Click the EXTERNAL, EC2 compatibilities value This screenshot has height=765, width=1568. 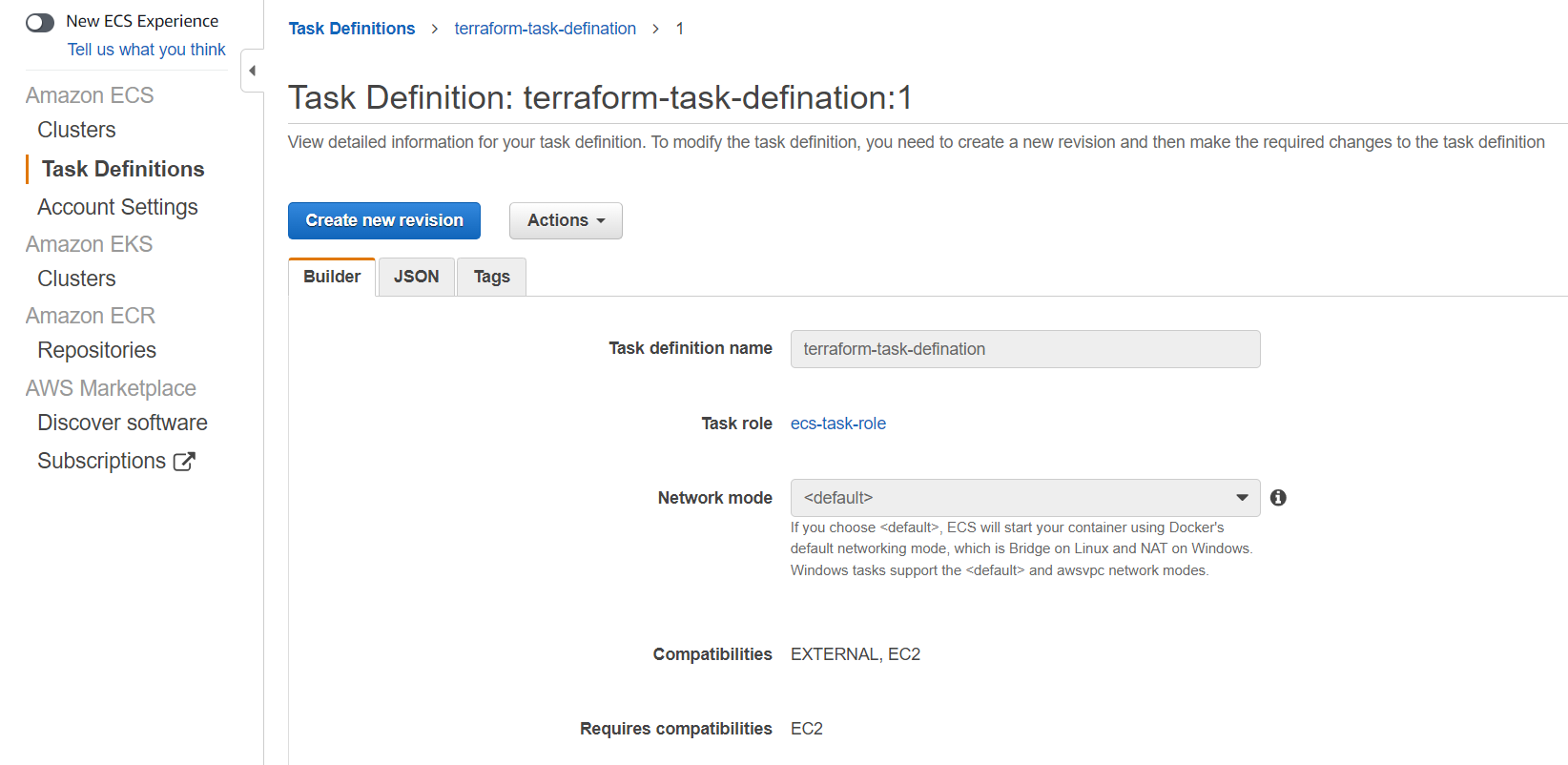[x=856, y=654]
